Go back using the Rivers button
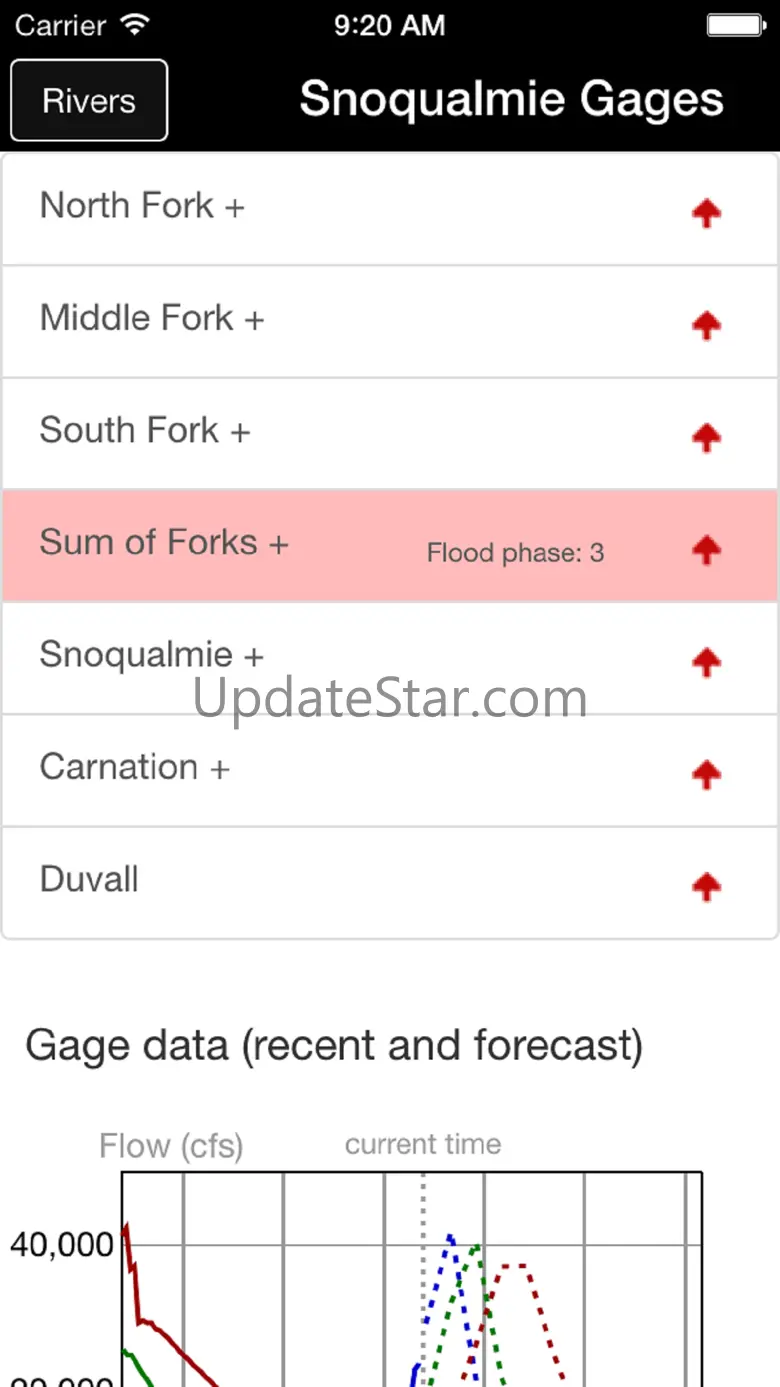This screenshot has width=780, height=1387. [x=89, y=100]
